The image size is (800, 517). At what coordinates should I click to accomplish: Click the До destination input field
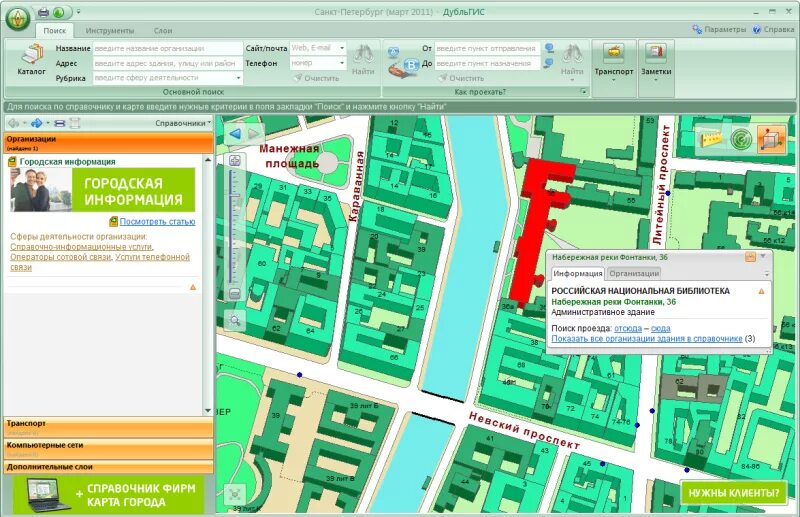487,63
